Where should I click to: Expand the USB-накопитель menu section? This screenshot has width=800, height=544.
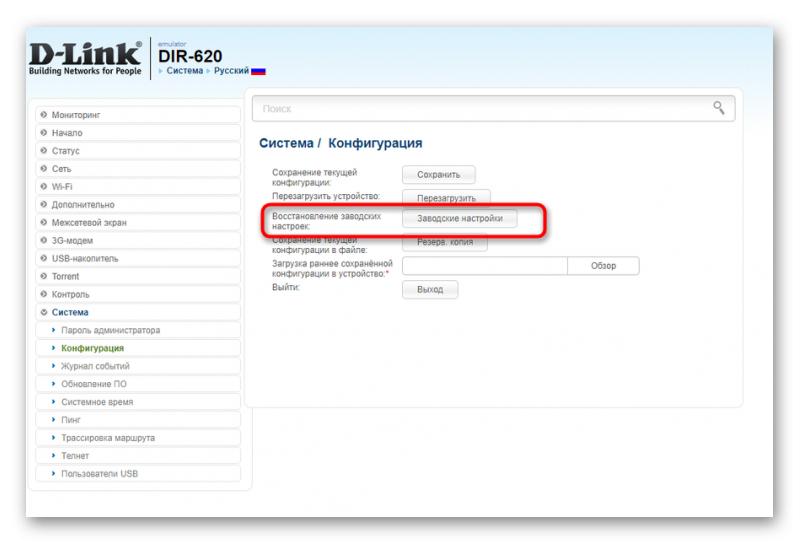pos(138,258)
